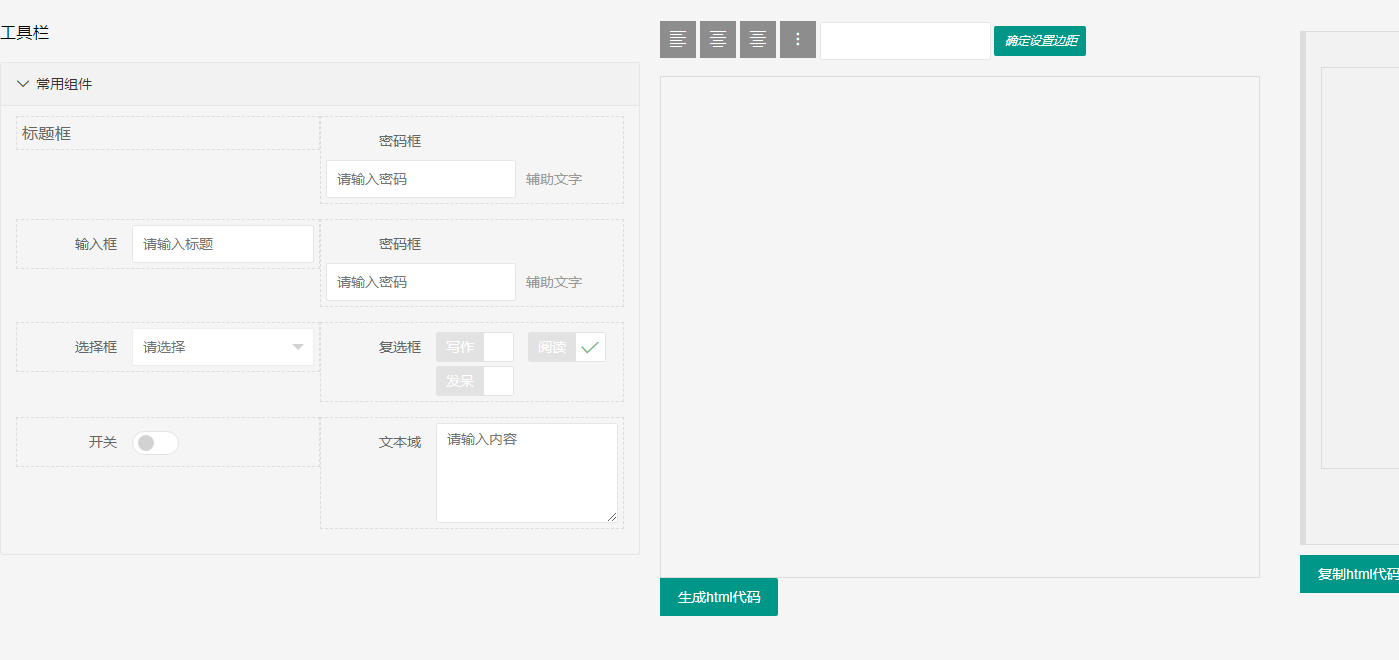Click the 输入框 label
The image size is (1399, 660).
coord(96,244)
